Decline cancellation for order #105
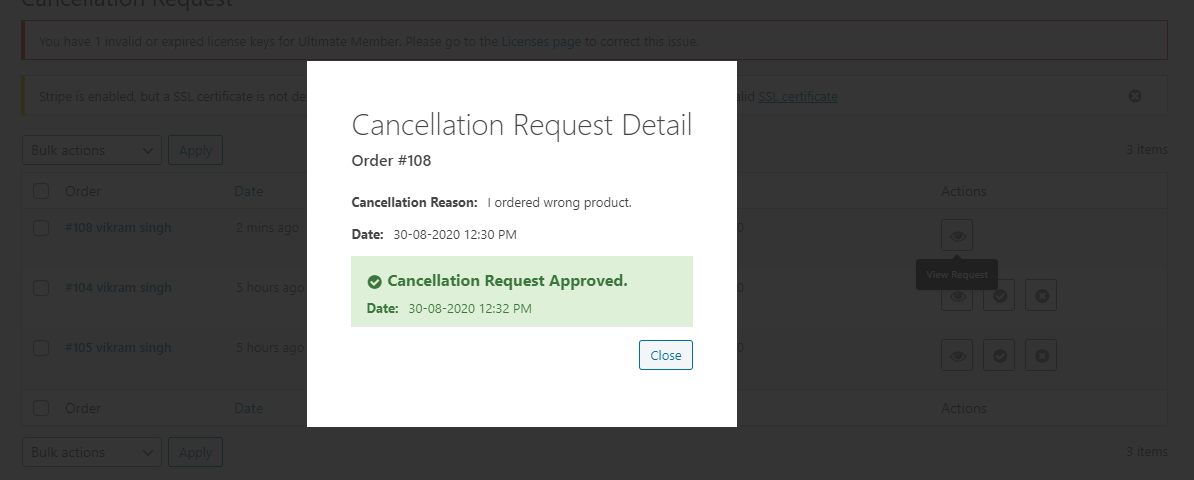This screenshot has height=480, width=1194. 1041,355
